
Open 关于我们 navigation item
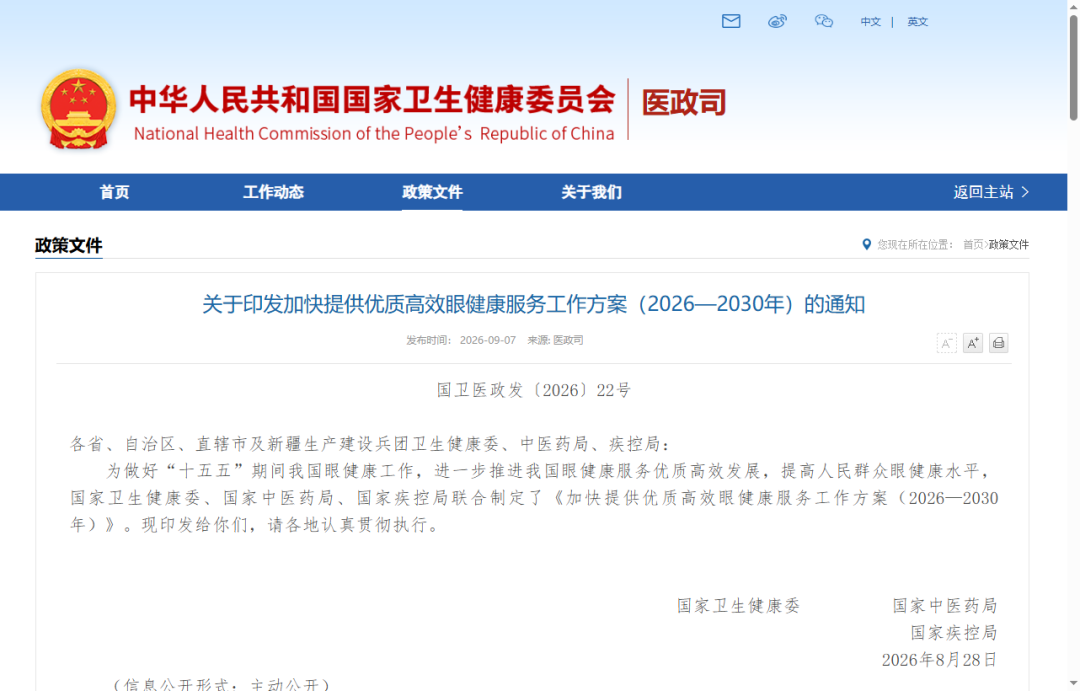pyautogui.click(x=591, y=192)
